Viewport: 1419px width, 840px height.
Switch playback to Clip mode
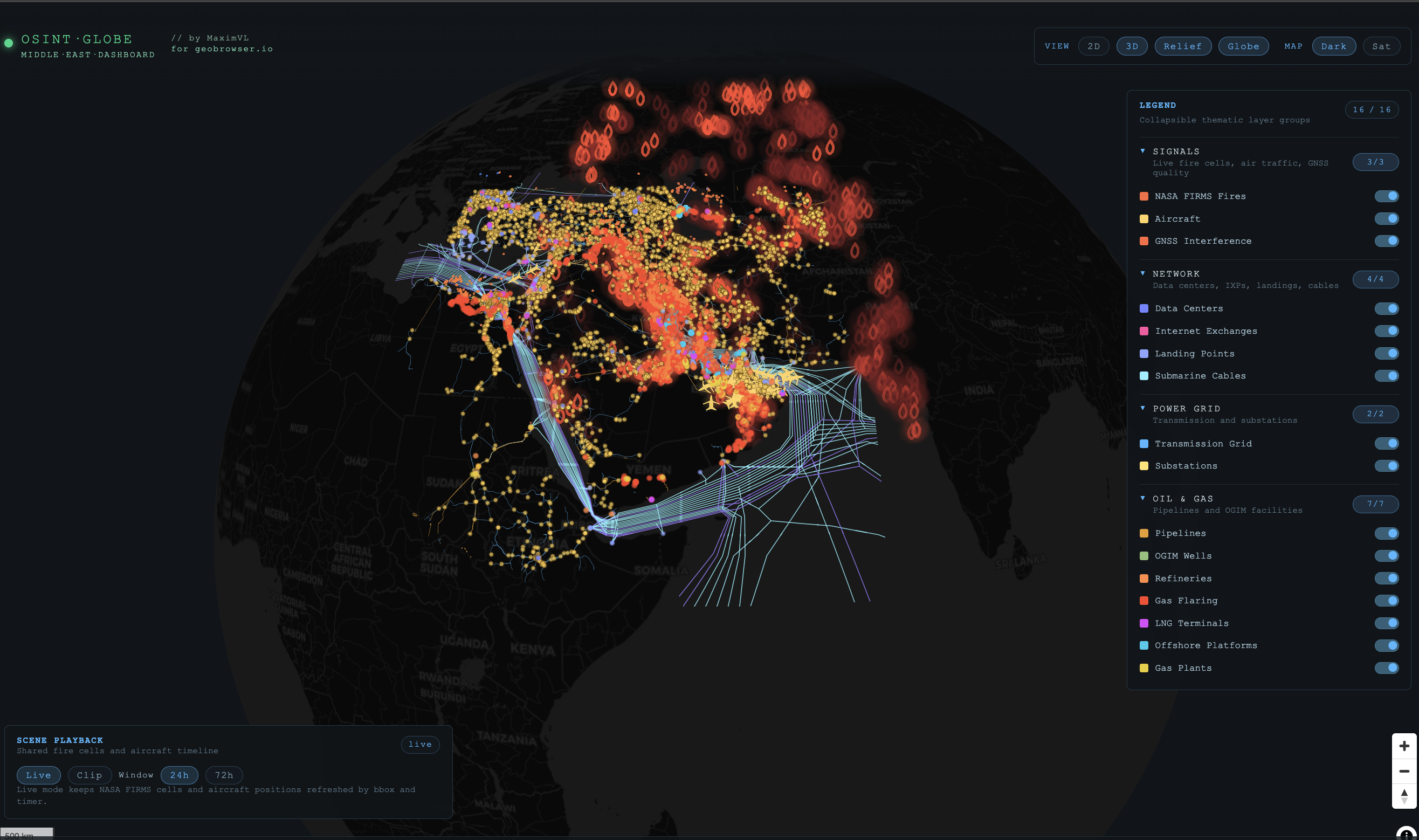click(89, 775)
